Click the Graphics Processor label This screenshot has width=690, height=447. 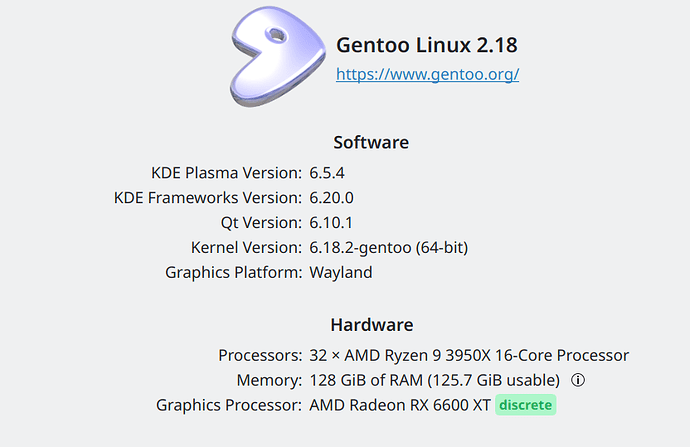pos(228,405)
